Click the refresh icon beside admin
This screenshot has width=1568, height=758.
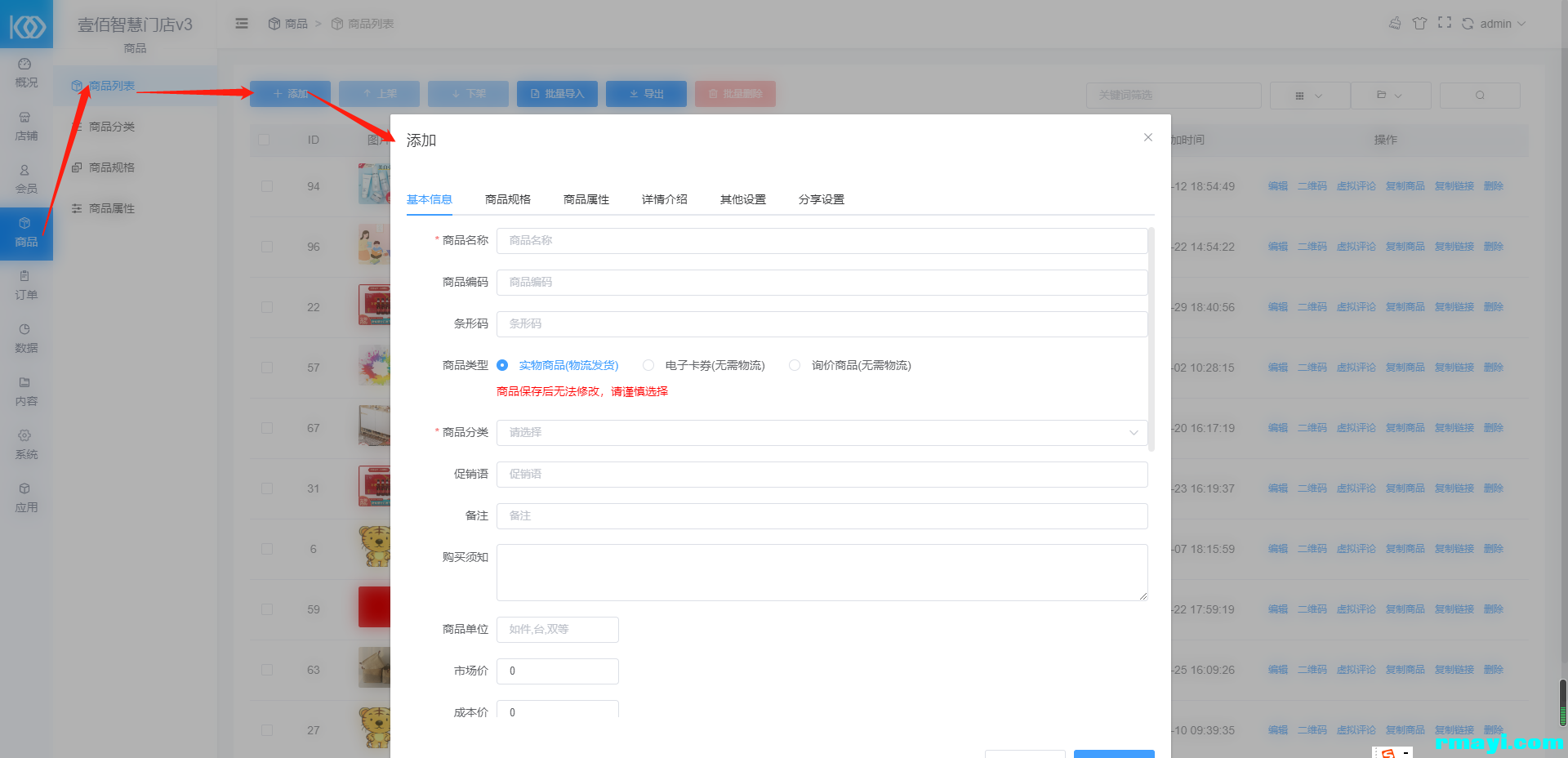coord(1468,24)
